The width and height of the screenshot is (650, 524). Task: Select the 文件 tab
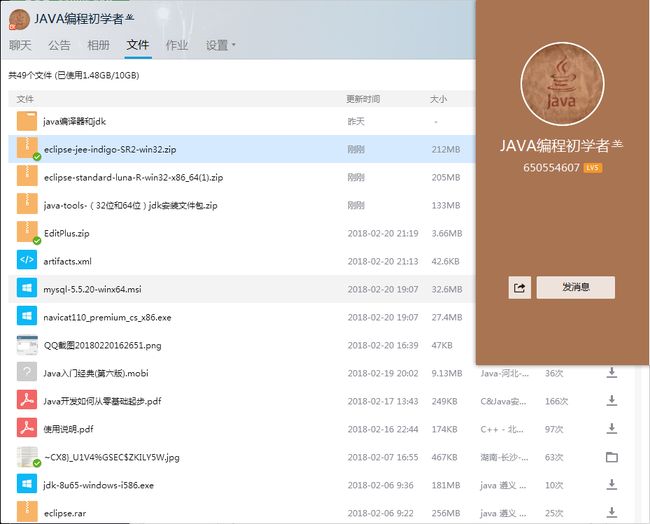(x=138, y=45)
